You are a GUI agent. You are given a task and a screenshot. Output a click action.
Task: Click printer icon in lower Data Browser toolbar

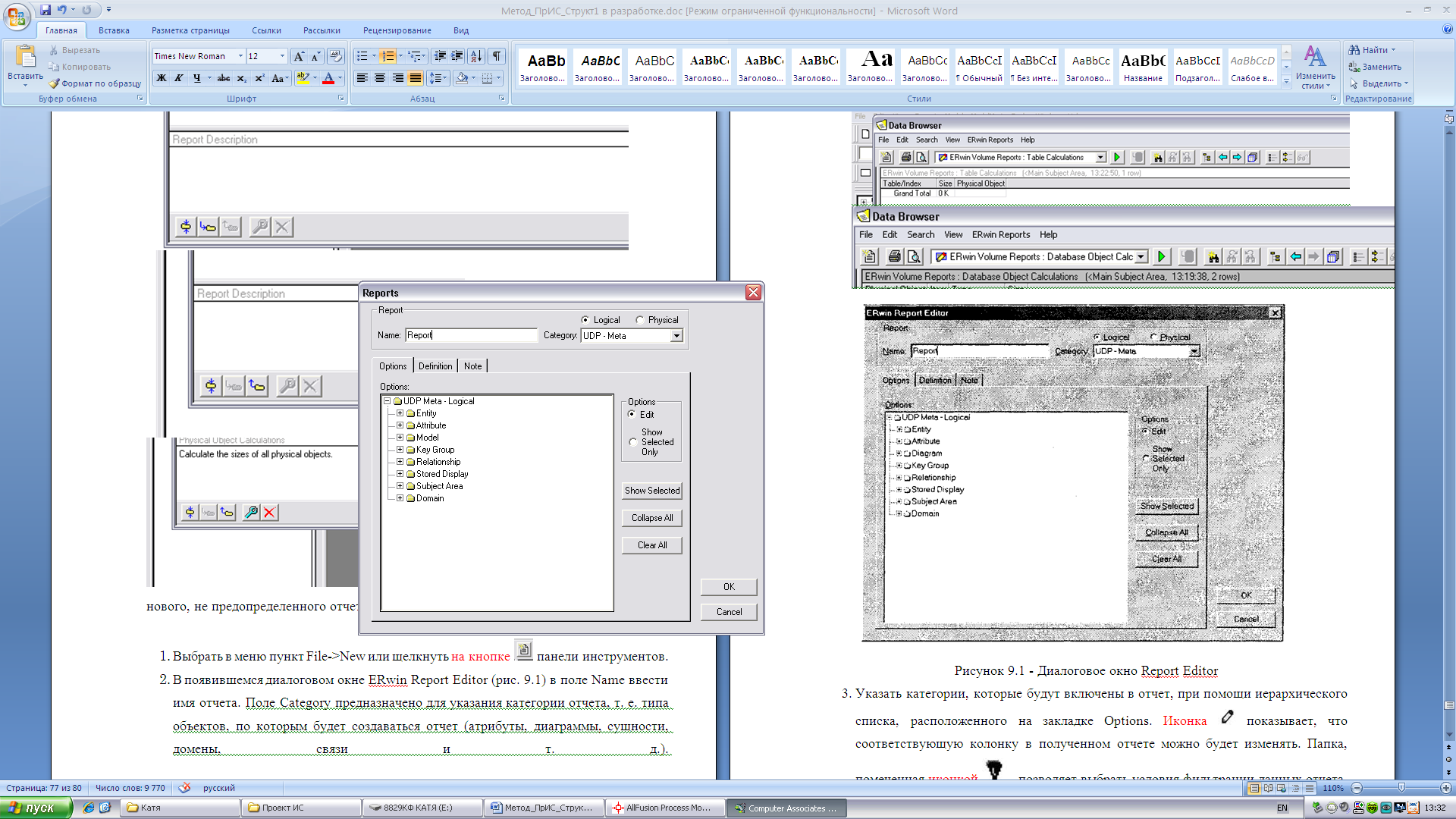[x=894, y=256]
